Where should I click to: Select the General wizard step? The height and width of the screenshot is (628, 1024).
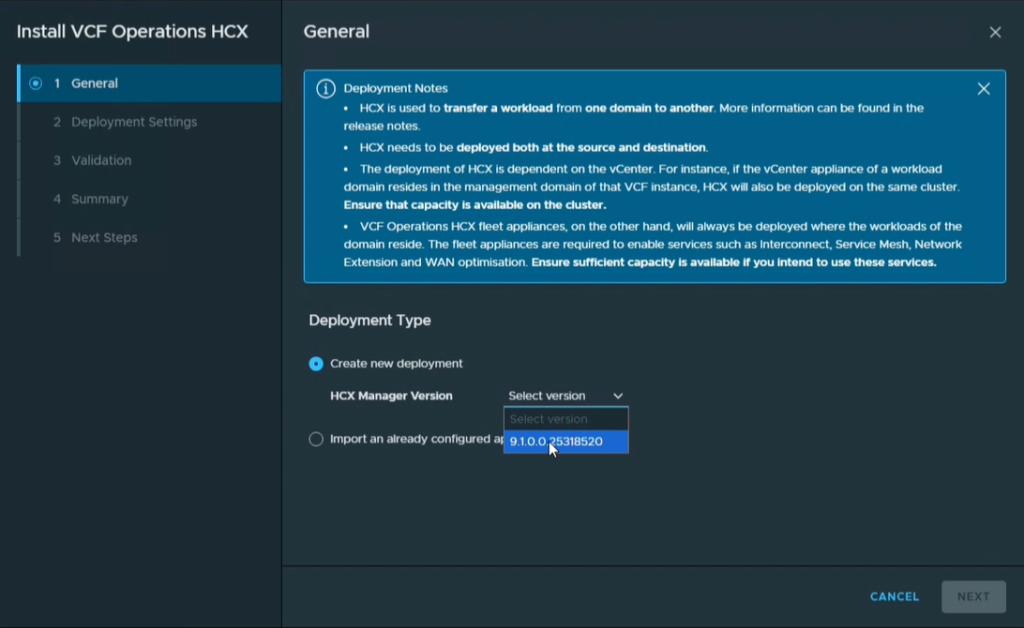pos(150,83)
